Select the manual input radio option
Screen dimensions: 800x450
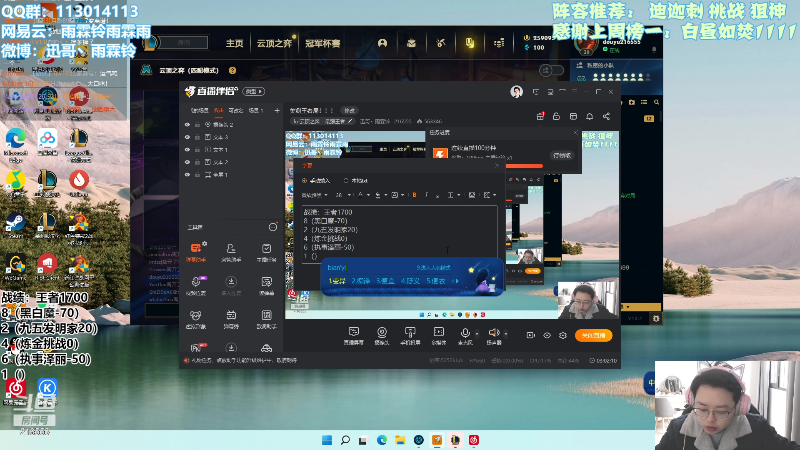pyautogui.click(x=316, y=181)
